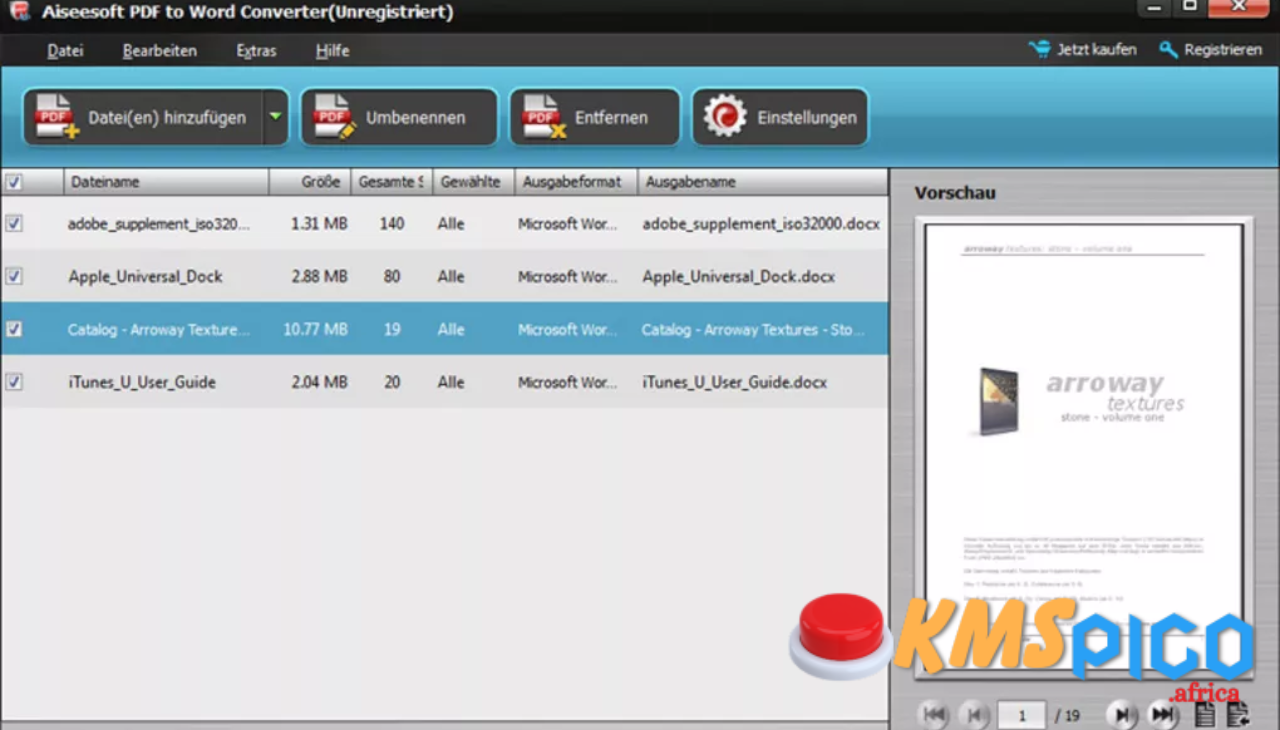Open the Datei menu

click(x=65, y=50)
